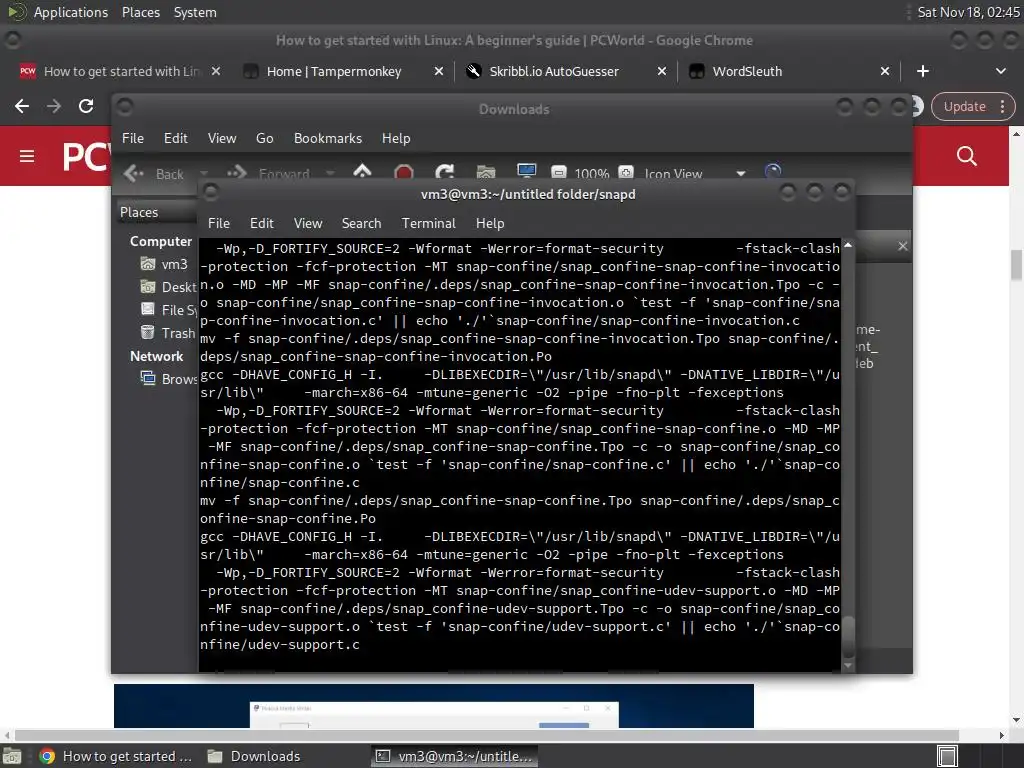The height and width of the screenshot is (768, 1024).
Task: Open the Help menu in Downloads window
Action: (396, 138)
